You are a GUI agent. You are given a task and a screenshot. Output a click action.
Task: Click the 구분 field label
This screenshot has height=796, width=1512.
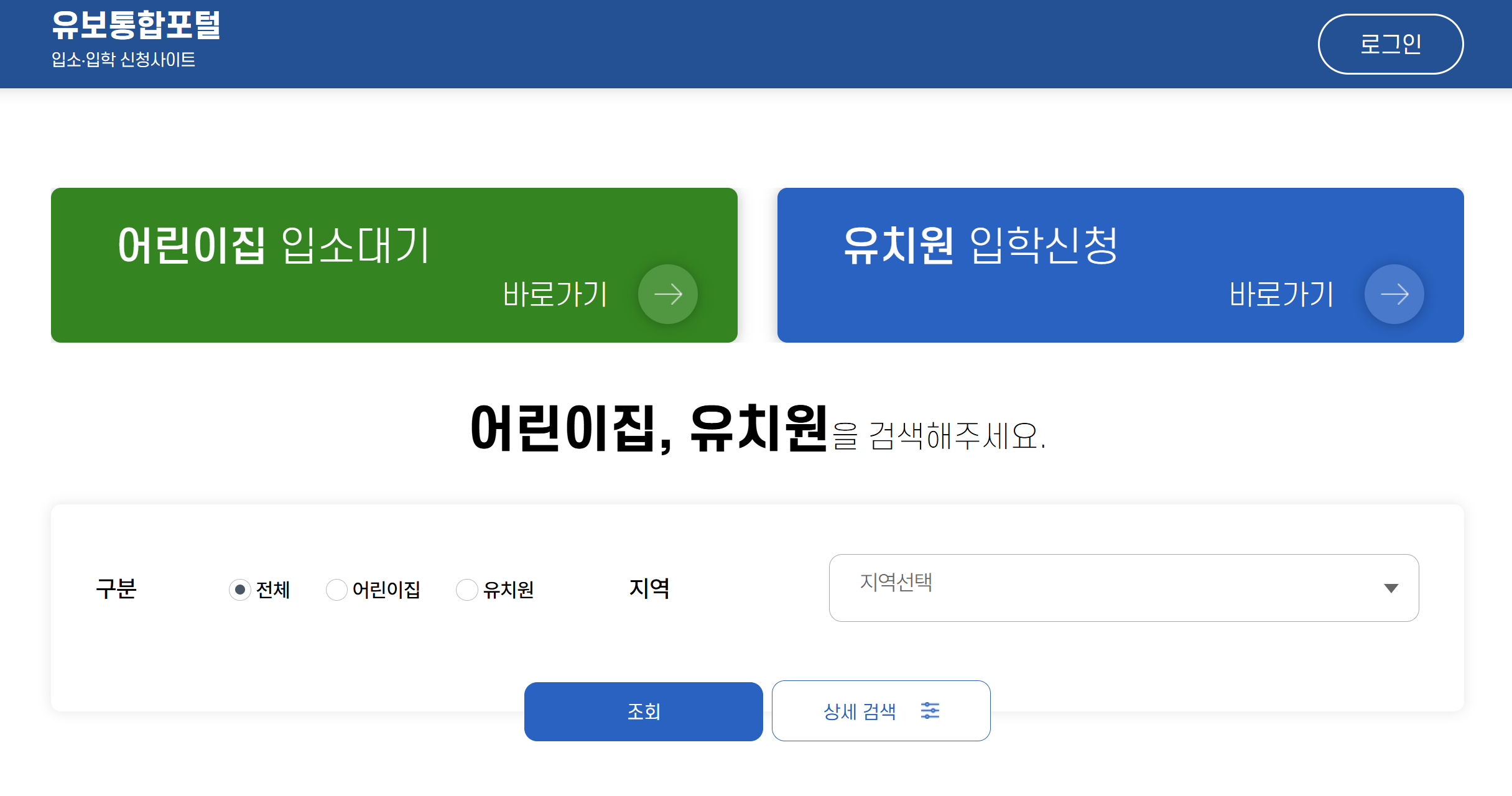116,588
